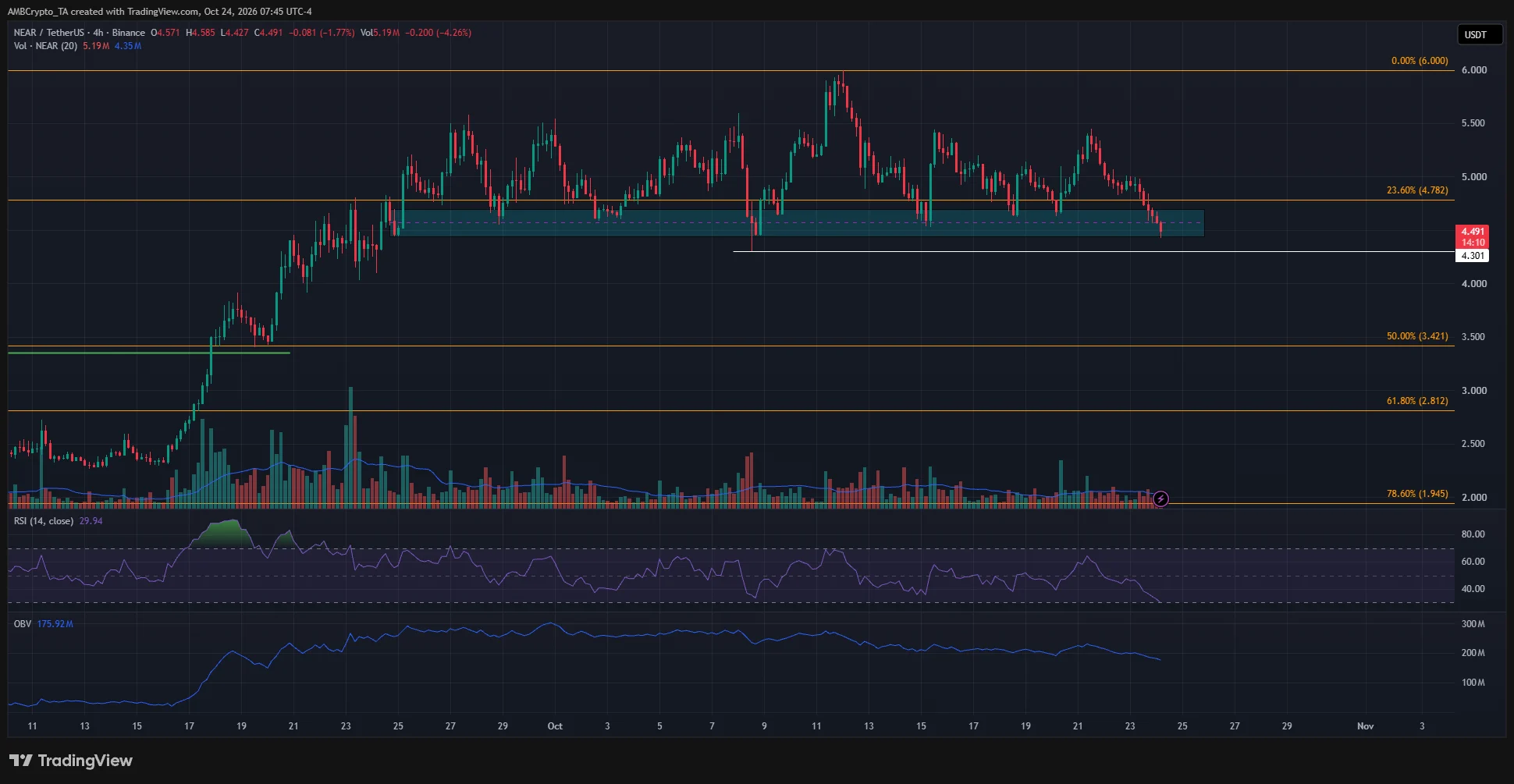Click the Oct date on time axis
1514x784 pixels.
click(555, 726)
